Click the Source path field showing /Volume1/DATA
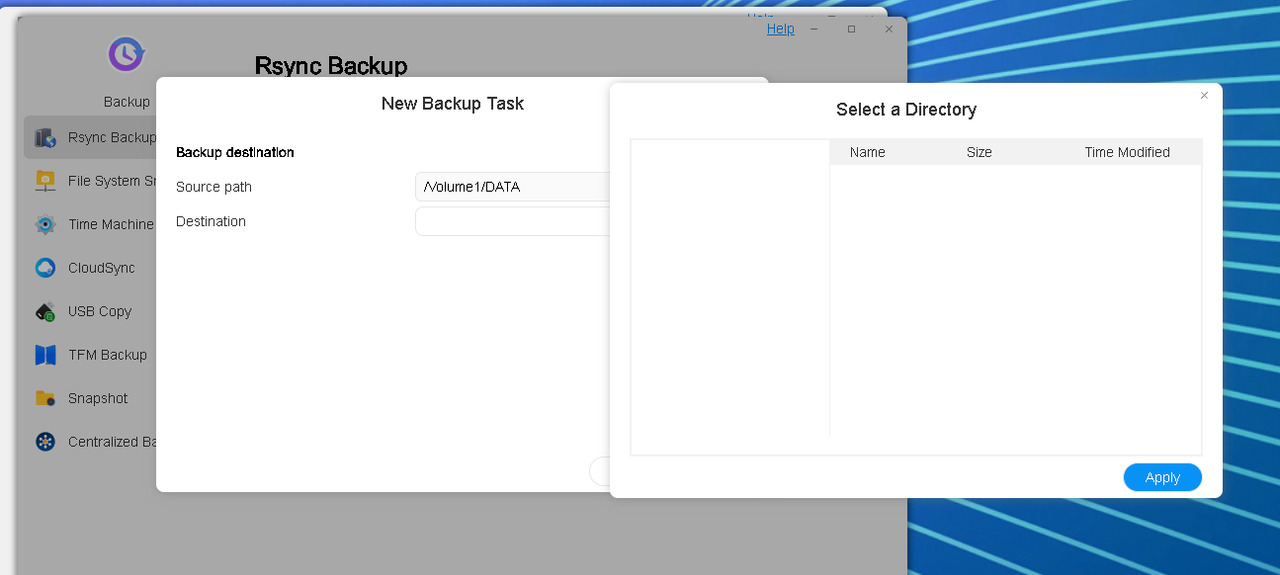The width and height of the screenshot is (1280, 575). tap(512, 187)
